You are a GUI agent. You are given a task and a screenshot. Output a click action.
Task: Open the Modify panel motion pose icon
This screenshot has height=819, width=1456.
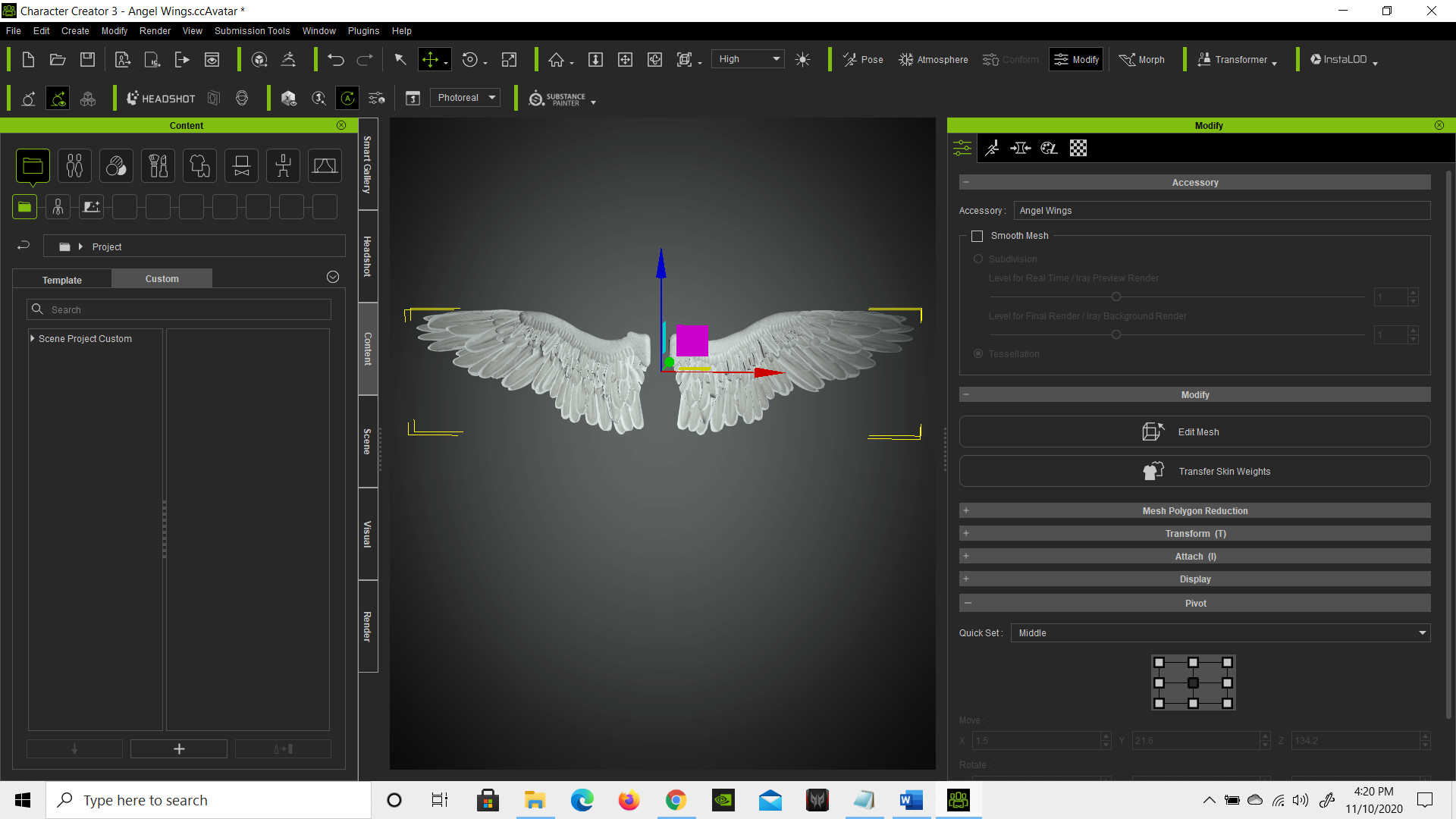(992, 148)
